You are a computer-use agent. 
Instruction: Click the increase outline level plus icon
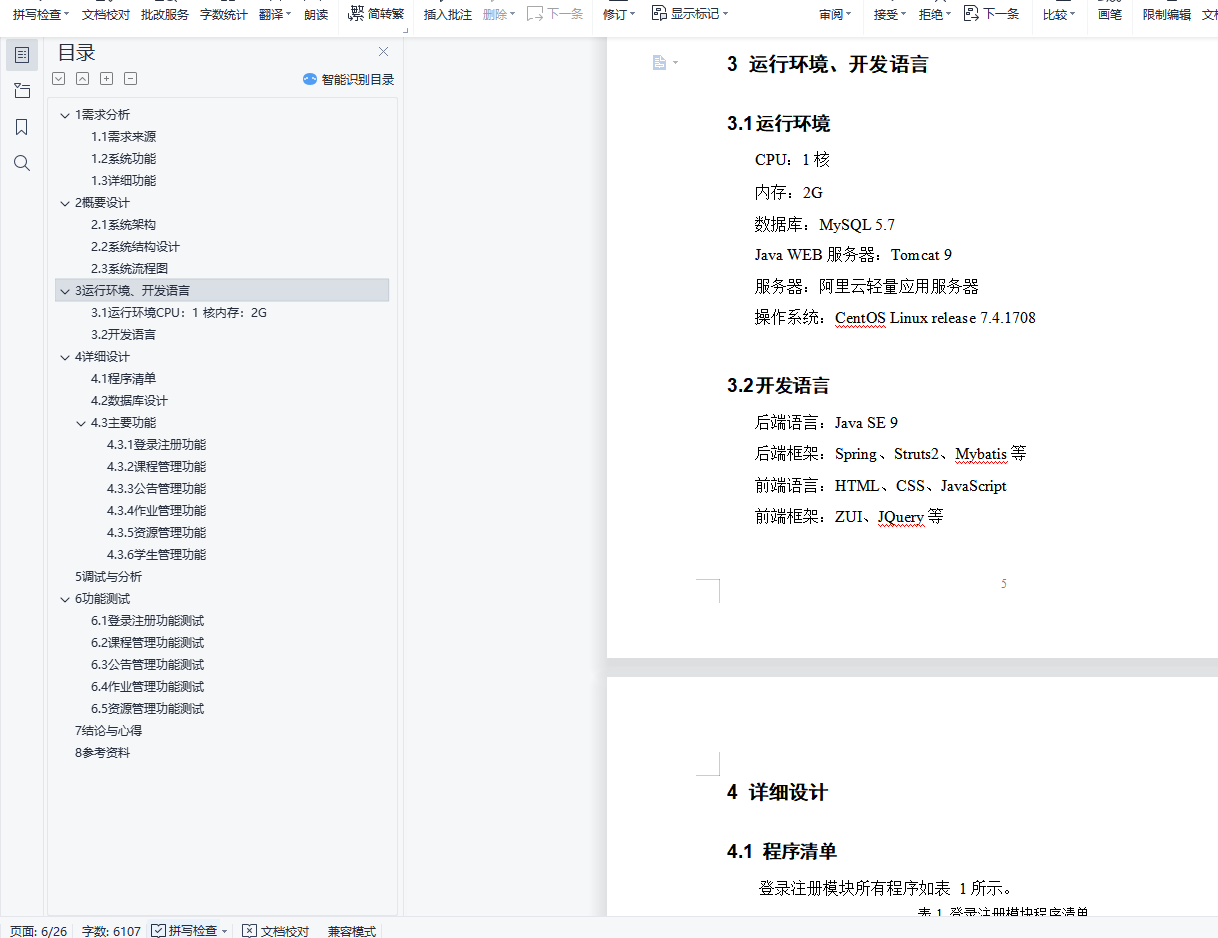[x=107, y=79]
